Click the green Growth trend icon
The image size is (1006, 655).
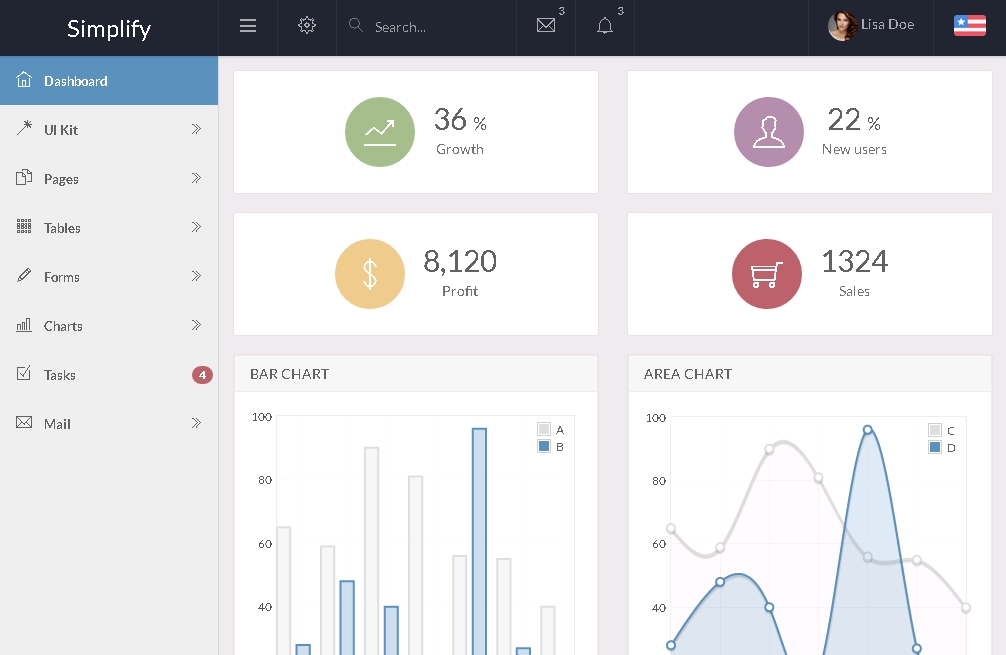[x=379, y=132]
